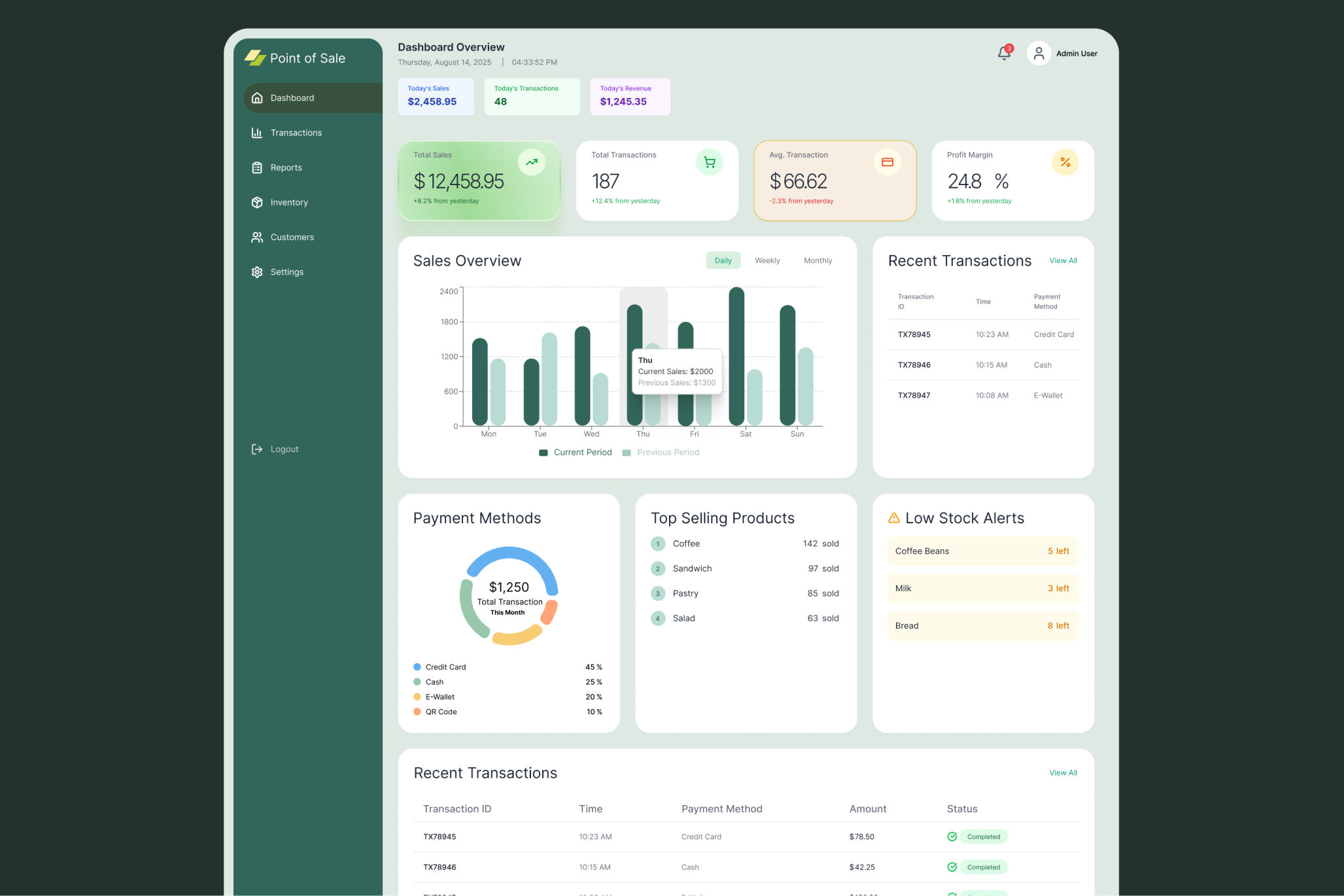Navigate to Inventory via sidebar icon
The height and width of the screenshot is (896, 1344).
tap(257, 202)
